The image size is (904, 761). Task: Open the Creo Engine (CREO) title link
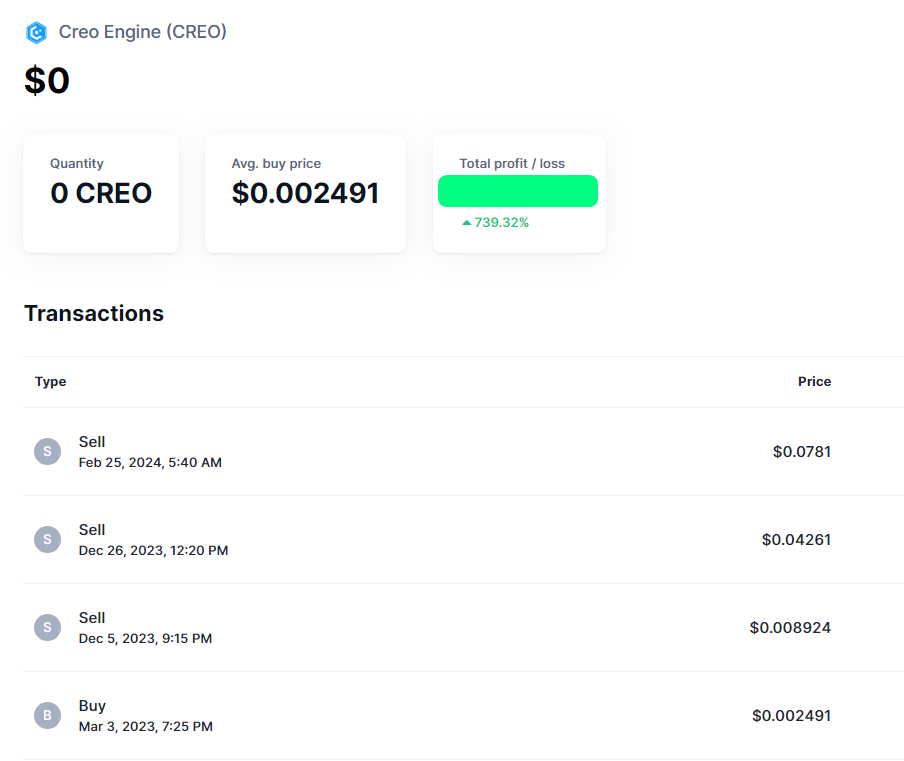[142, 32]
